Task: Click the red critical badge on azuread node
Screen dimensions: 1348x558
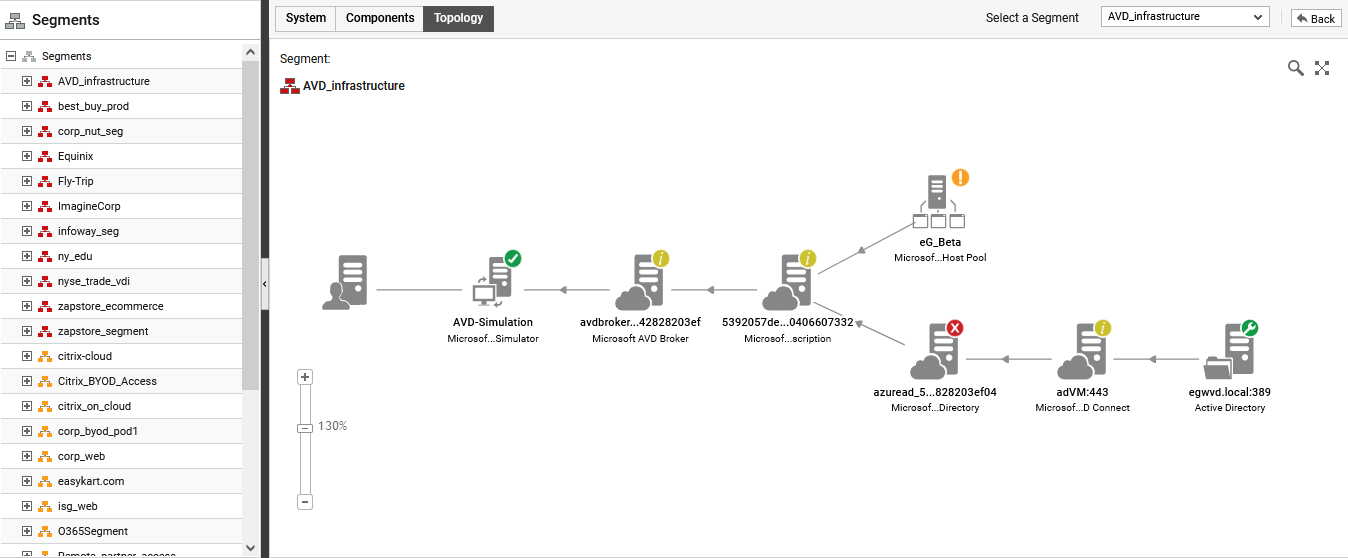Action: [955, 328]
